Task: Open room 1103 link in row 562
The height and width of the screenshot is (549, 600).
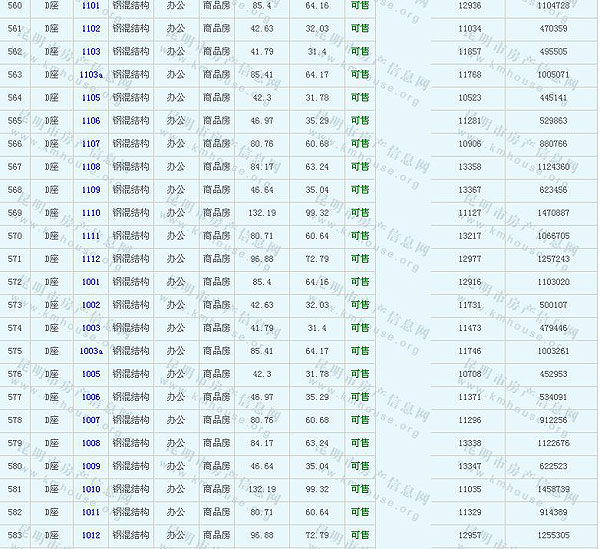Action: tap(91, 51)
